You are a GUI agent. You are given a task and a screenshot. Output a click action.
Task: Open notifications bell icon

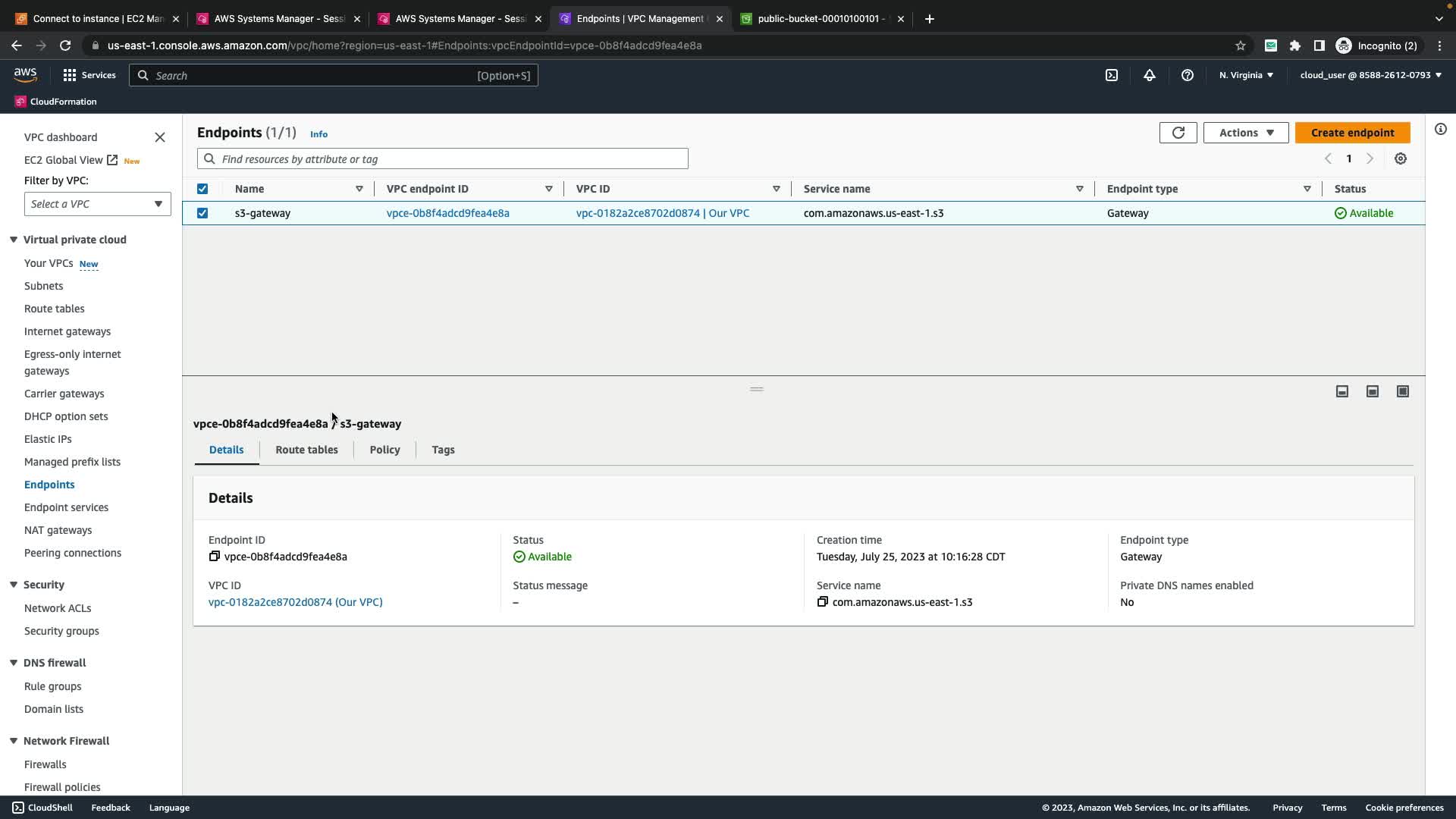1150,75
